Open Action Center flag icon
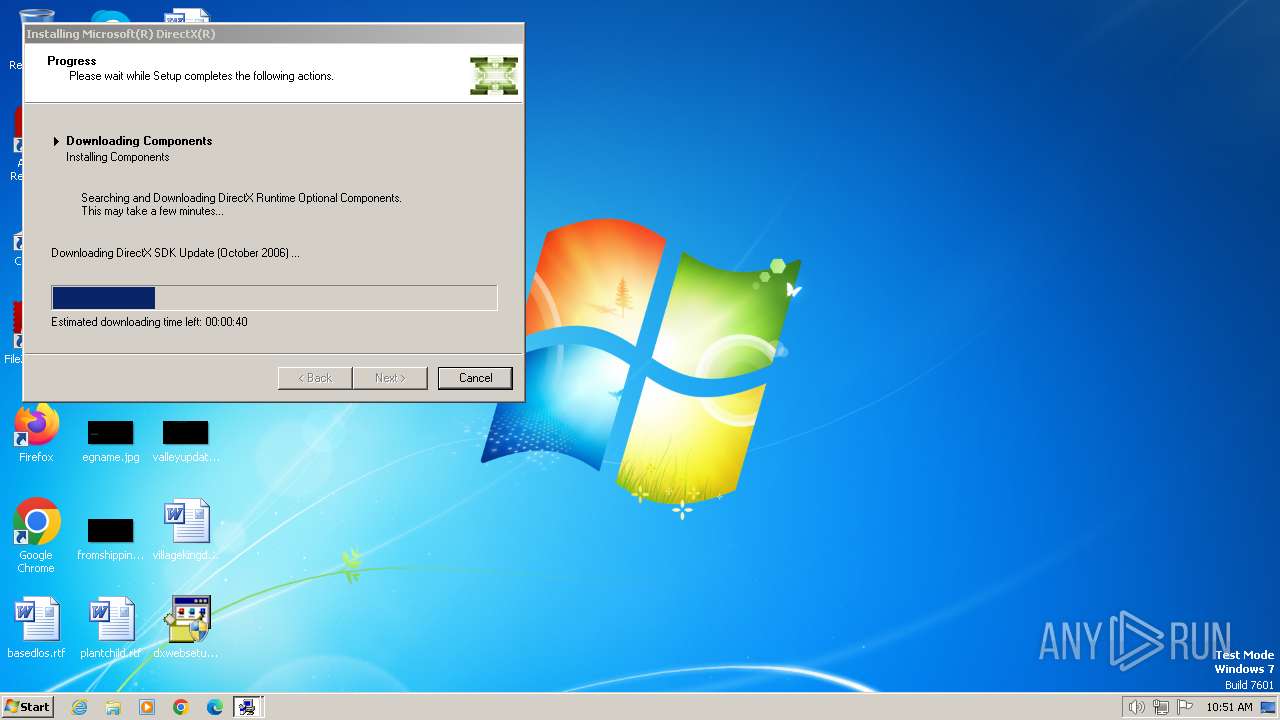1280x720 pixels. tap(1185, 707)
